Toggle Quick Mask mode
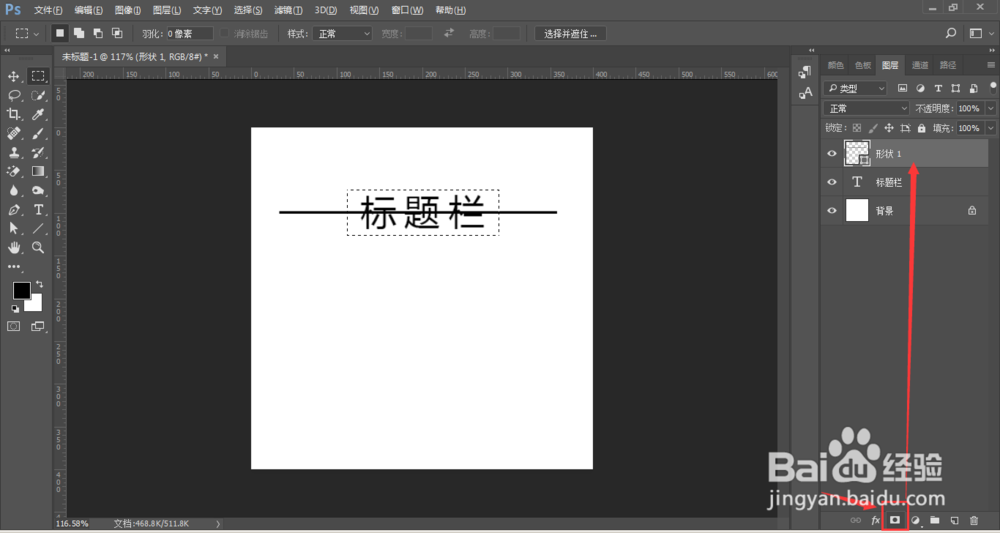 [13, 326]
